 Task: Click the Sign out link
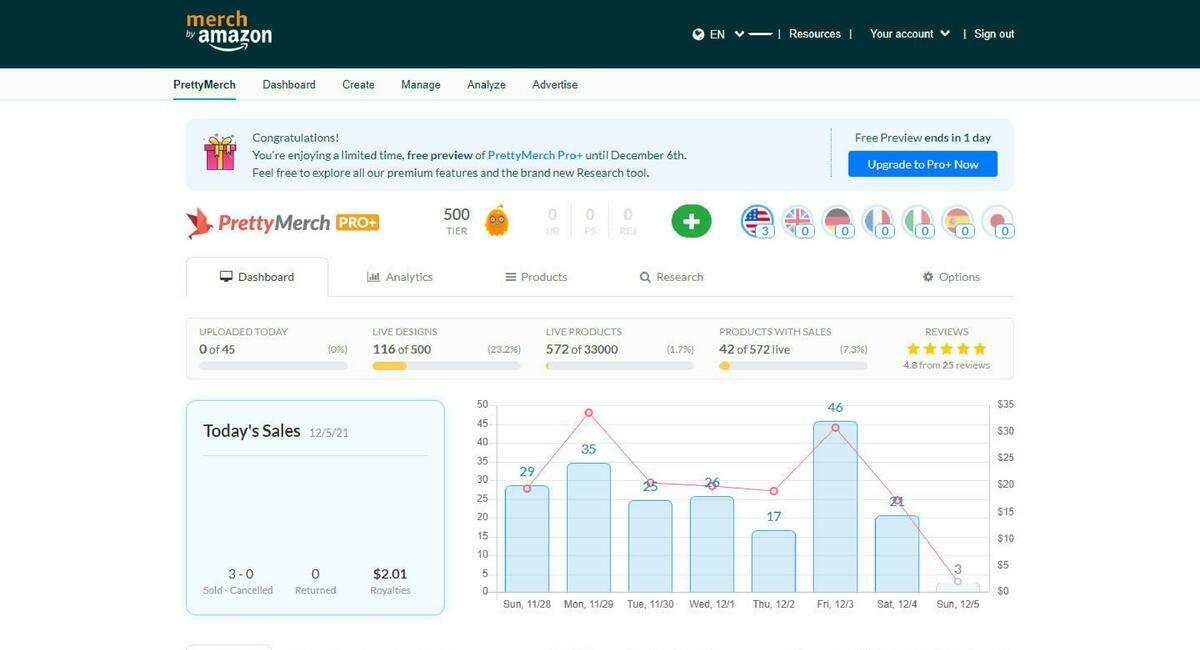[x=993, y=34]
